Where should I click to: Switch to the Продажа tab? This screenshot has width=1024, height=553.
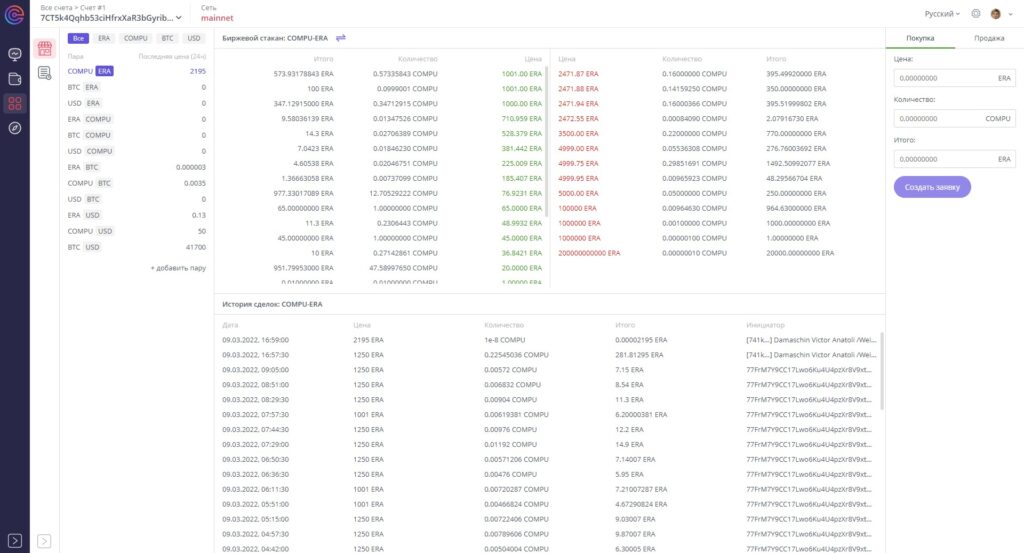[989, 38]
